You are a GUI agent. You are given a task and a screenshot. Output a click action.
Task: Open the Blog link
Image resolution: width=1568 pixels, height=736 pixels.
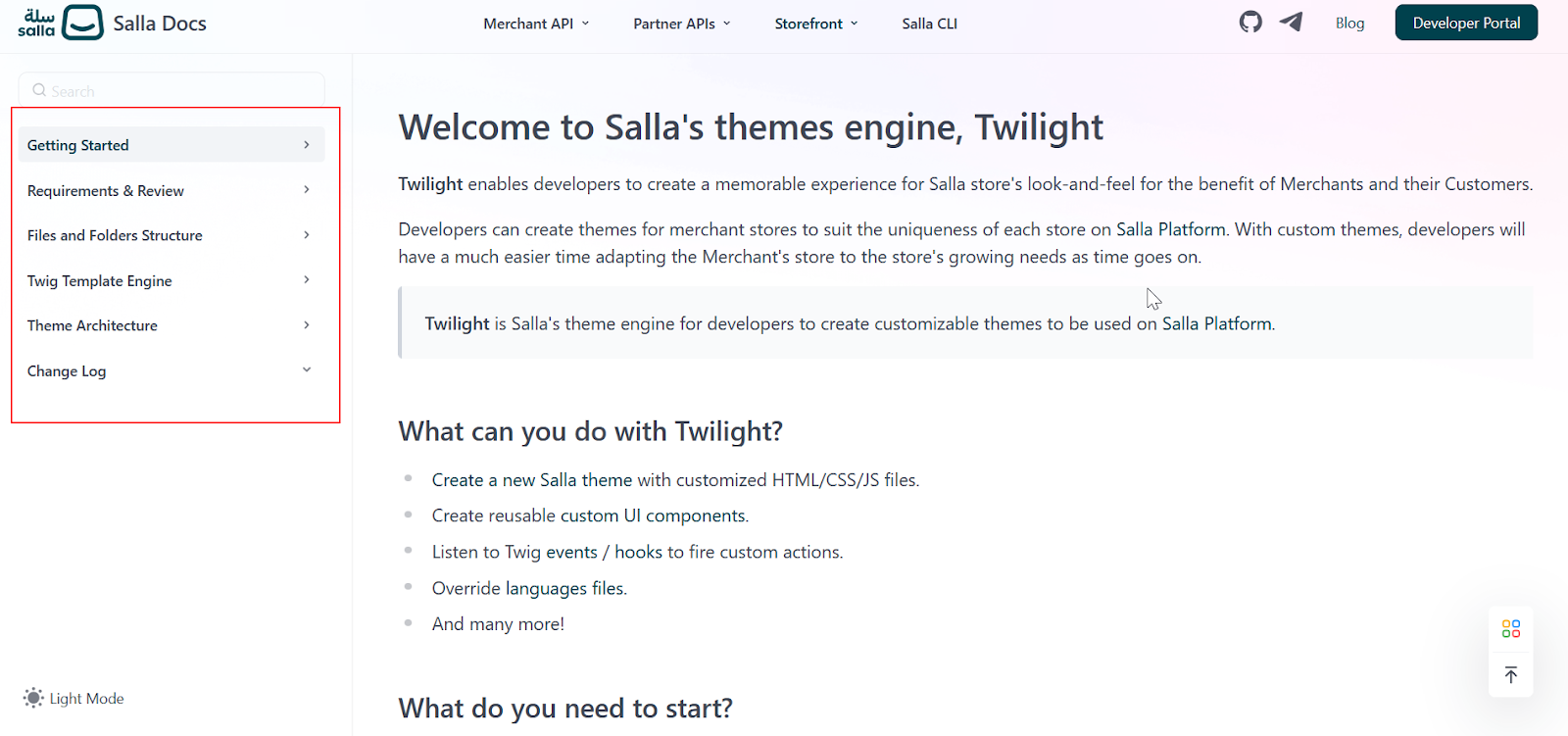pos(1349,23)
